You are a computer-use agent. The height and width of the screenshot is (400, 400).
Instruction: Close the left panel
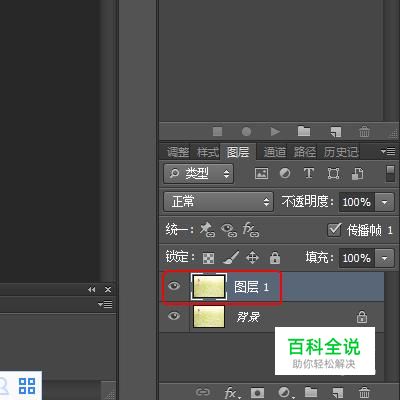point(108,290)
